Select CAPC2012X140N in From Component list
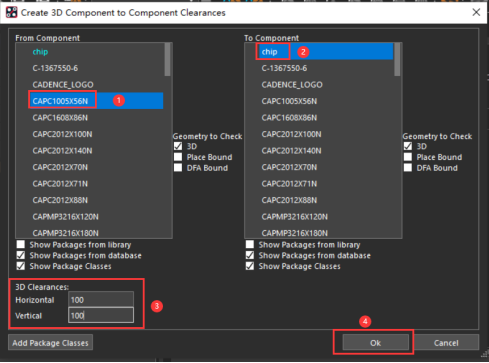Screen dimensions: 489x363 pos(62,151)
